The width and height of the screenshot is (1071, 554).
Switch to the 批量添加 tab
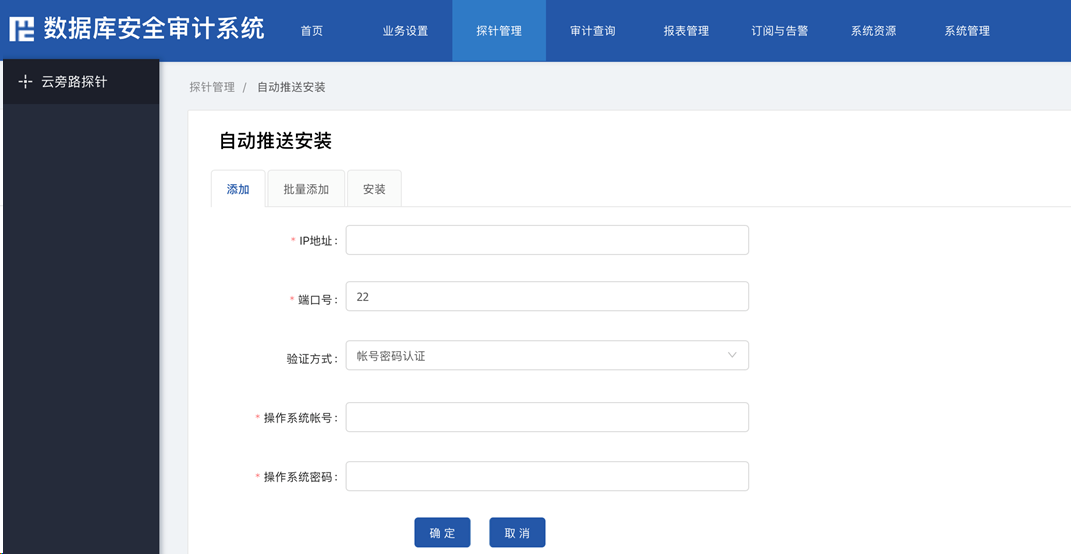pos(306,189)
